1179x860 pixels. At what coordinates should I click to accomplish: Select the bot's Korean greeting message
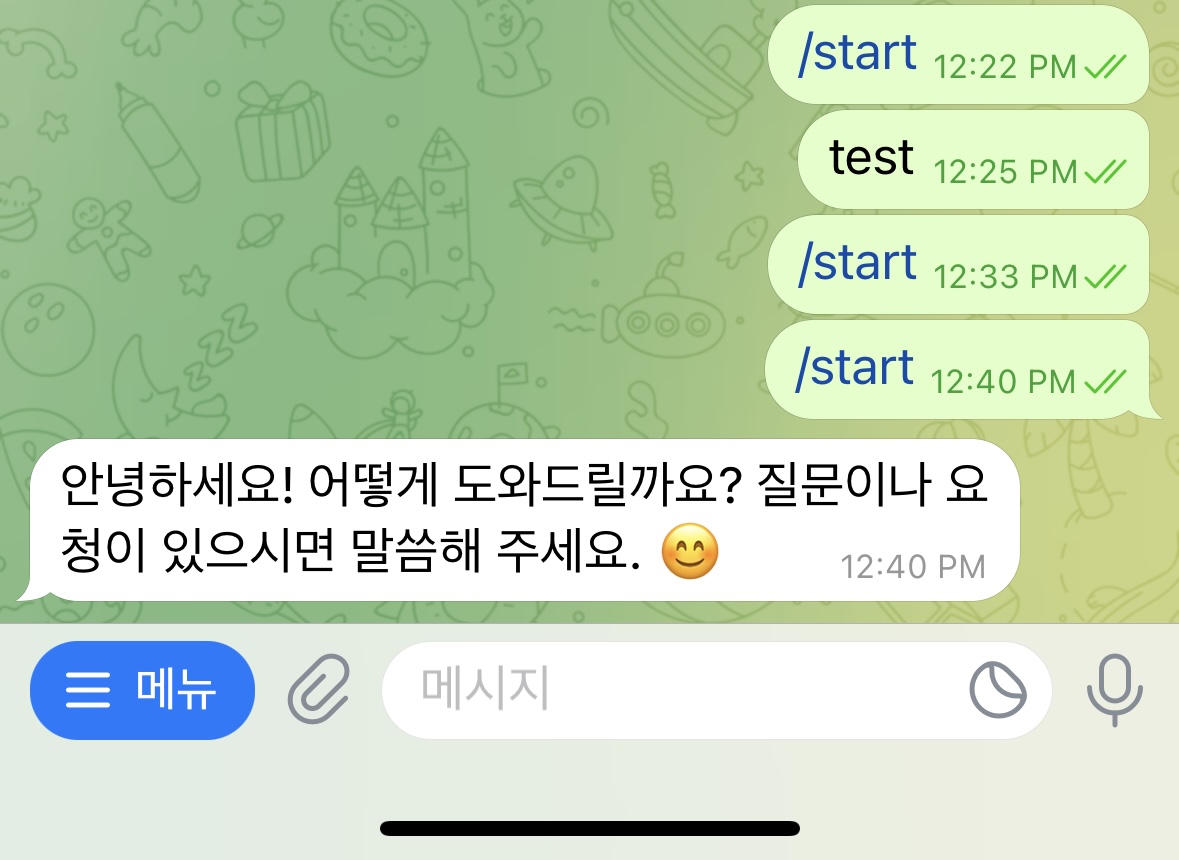coord(525,520)
